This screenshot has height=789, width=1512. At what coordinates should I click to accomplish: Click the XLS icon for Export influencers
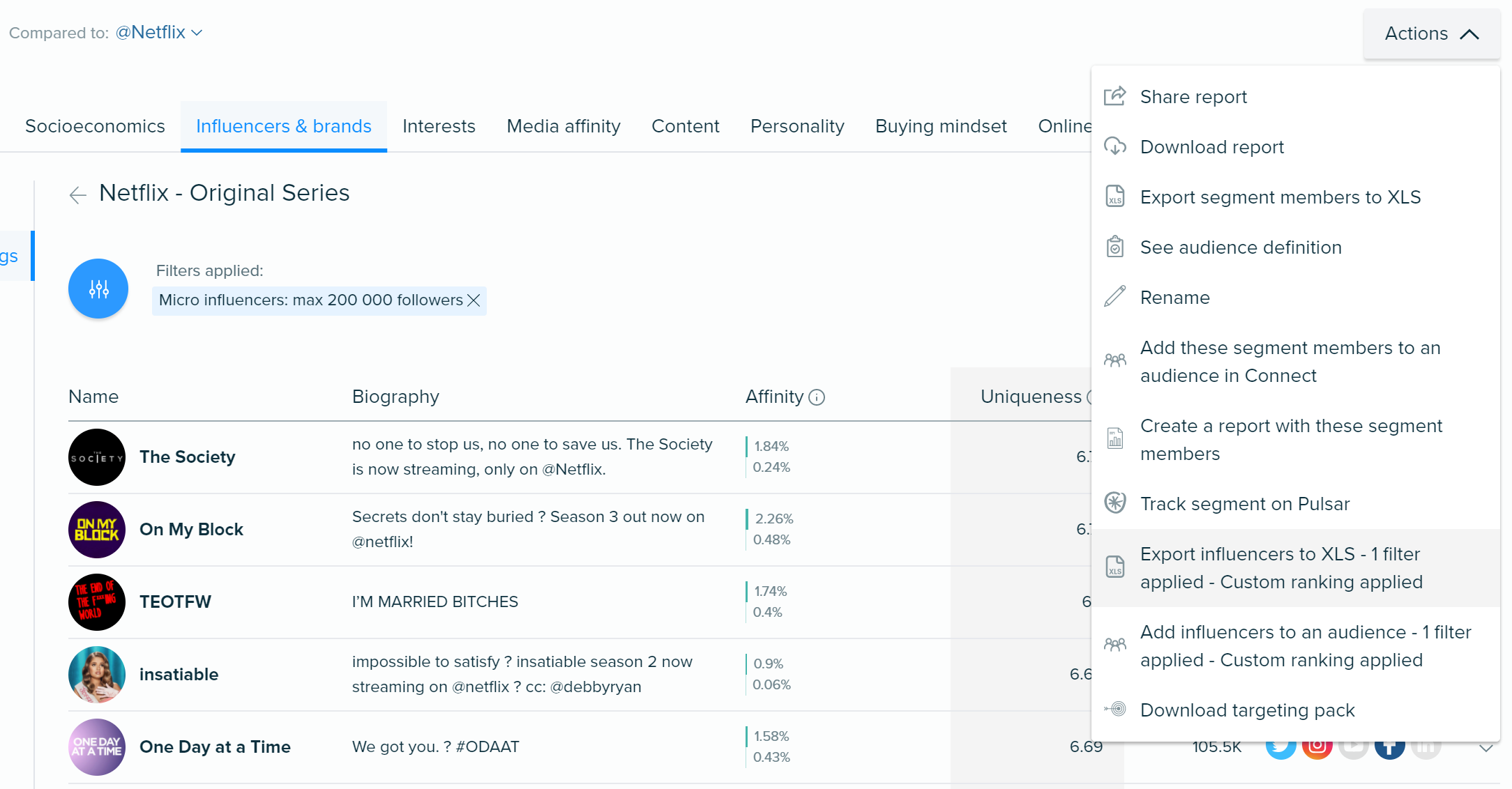click(1115, 567)
